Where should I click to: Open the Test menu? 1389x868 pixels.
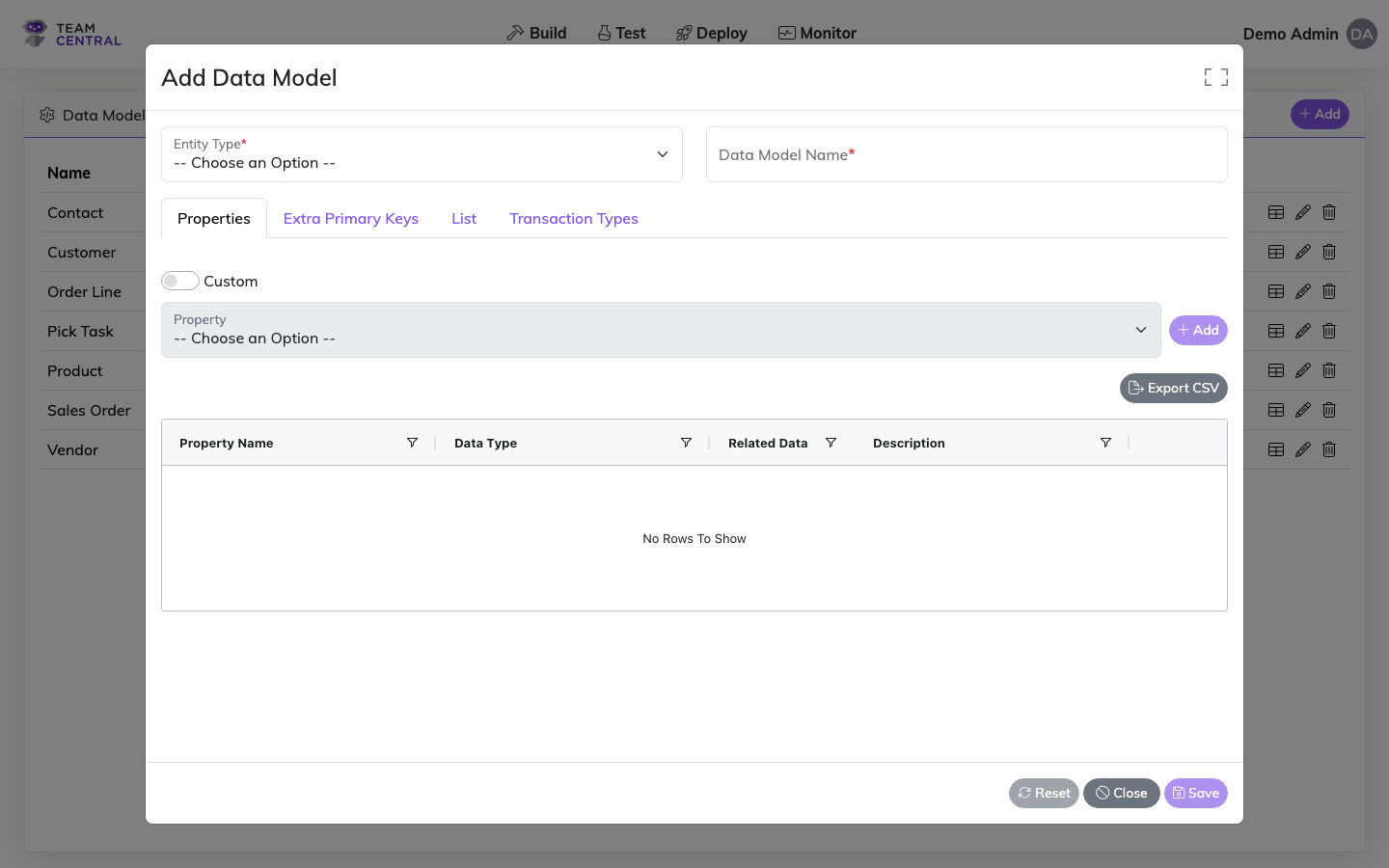point(621,33)
